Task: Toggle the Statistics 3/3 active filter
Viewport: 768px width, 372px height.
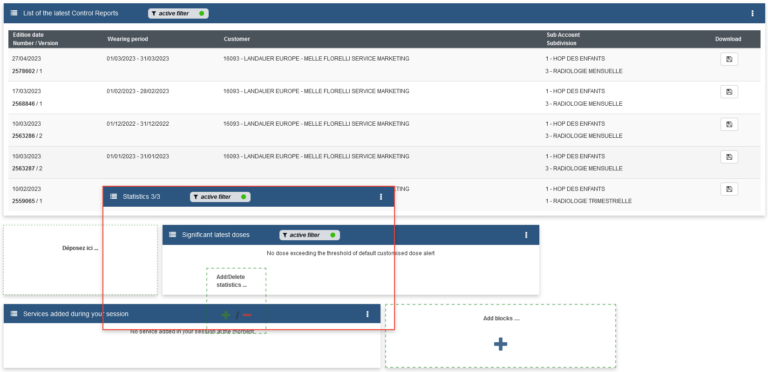Action: click(220, 197)
